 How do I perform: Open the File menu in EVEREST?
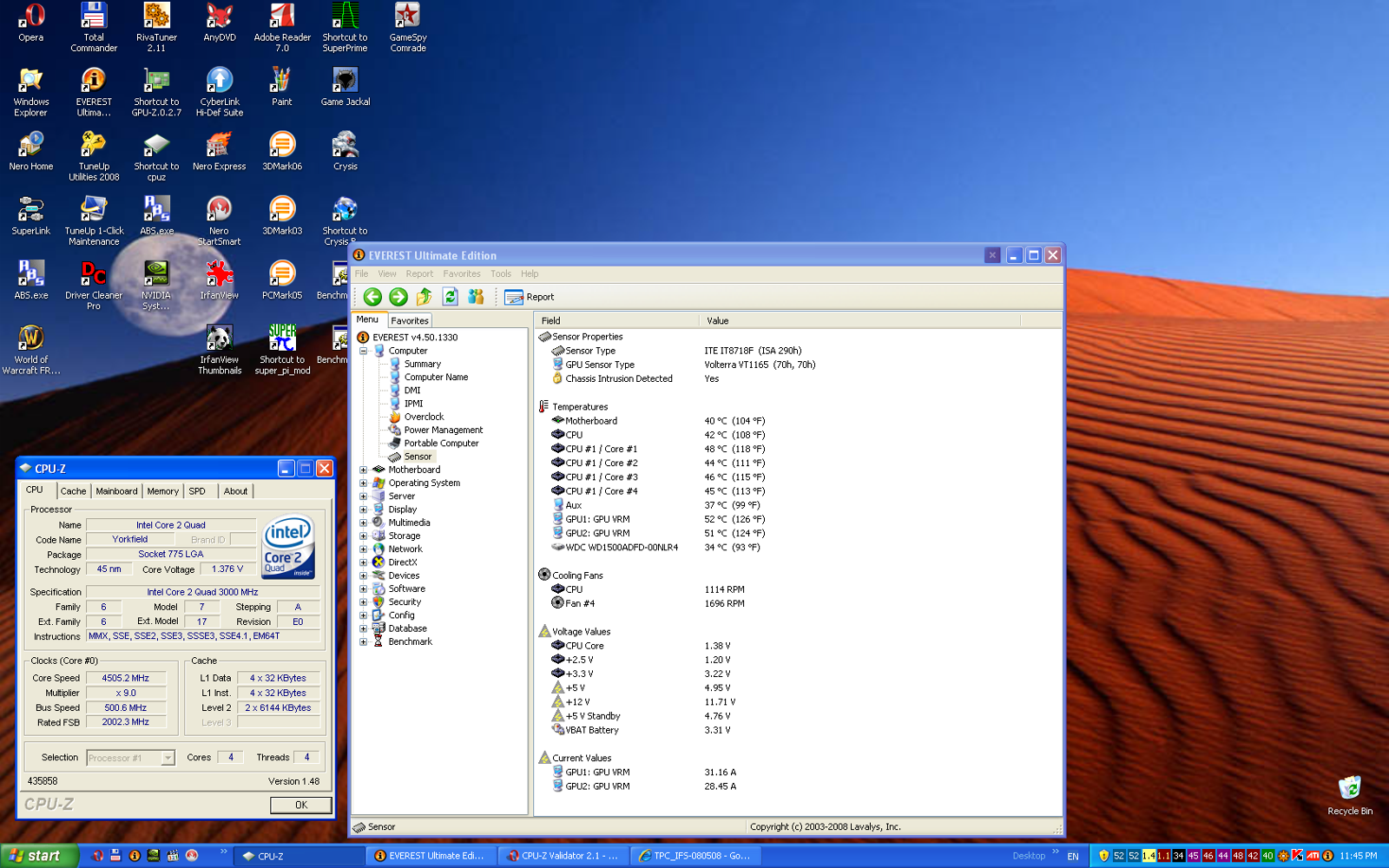[361, 273]
